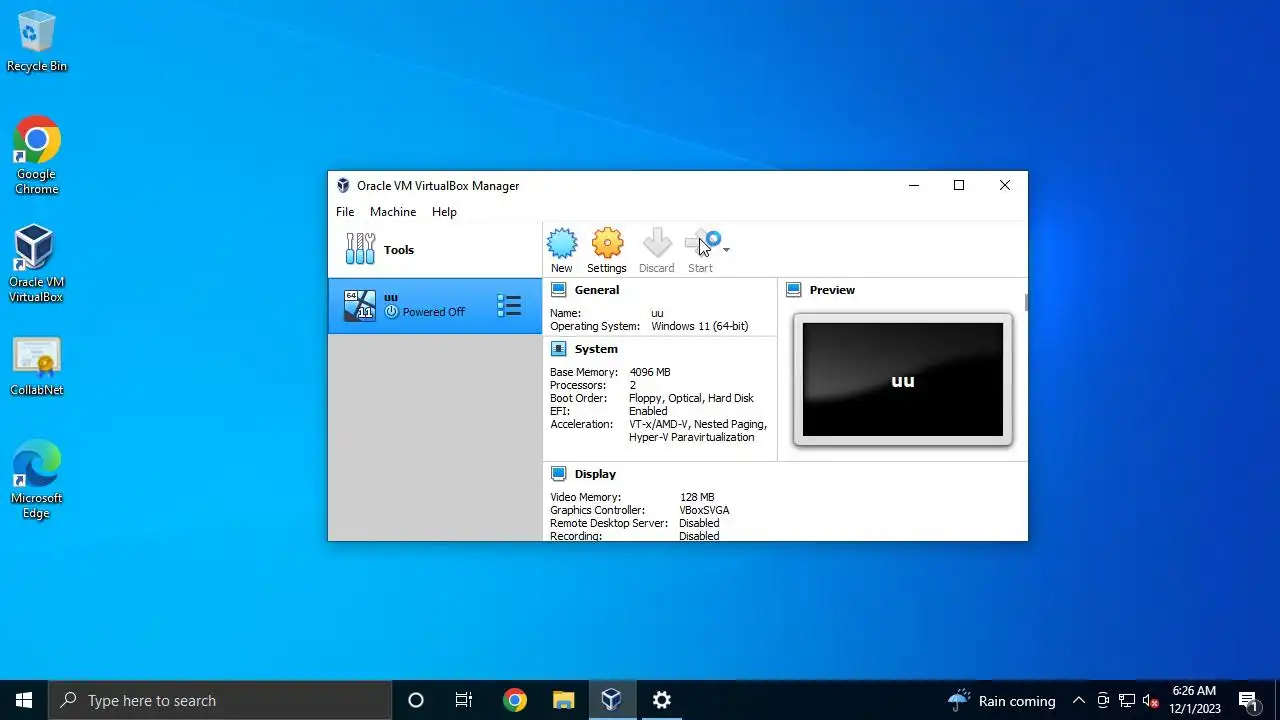Viewport: 1280px width, 720px height.
Task: Expand the Start button dropdown arrow
Action: pyautogui.click(x=726, y=249)
